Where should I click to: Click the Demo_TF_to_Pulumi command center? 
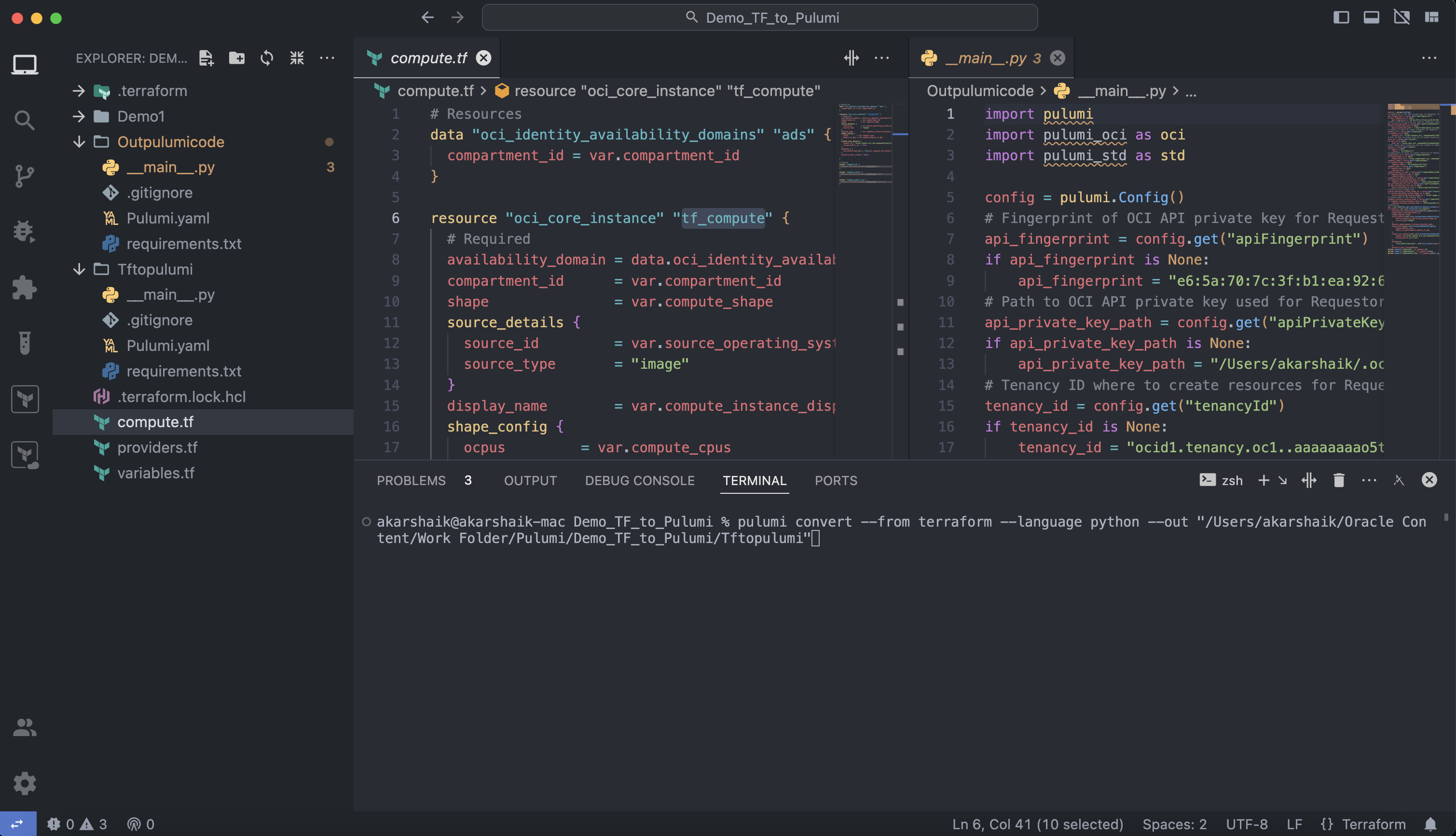coord(760,17)
